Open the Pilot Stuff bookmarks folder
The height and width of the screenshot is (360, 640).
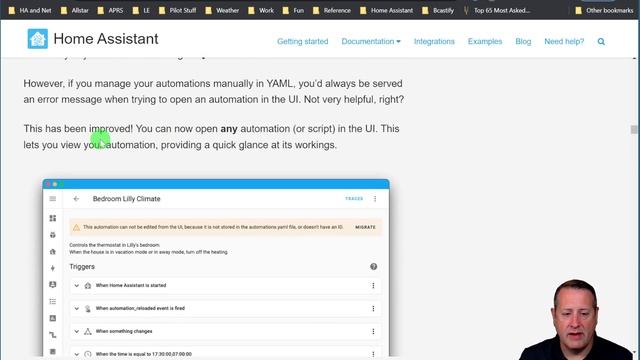pos(178,11)
